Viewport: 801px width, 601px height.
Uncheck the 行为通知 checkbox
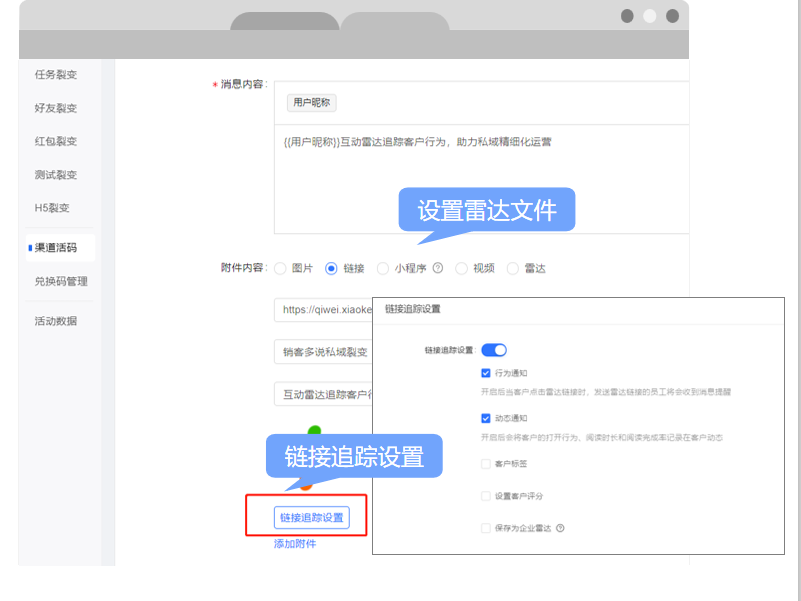486,373
